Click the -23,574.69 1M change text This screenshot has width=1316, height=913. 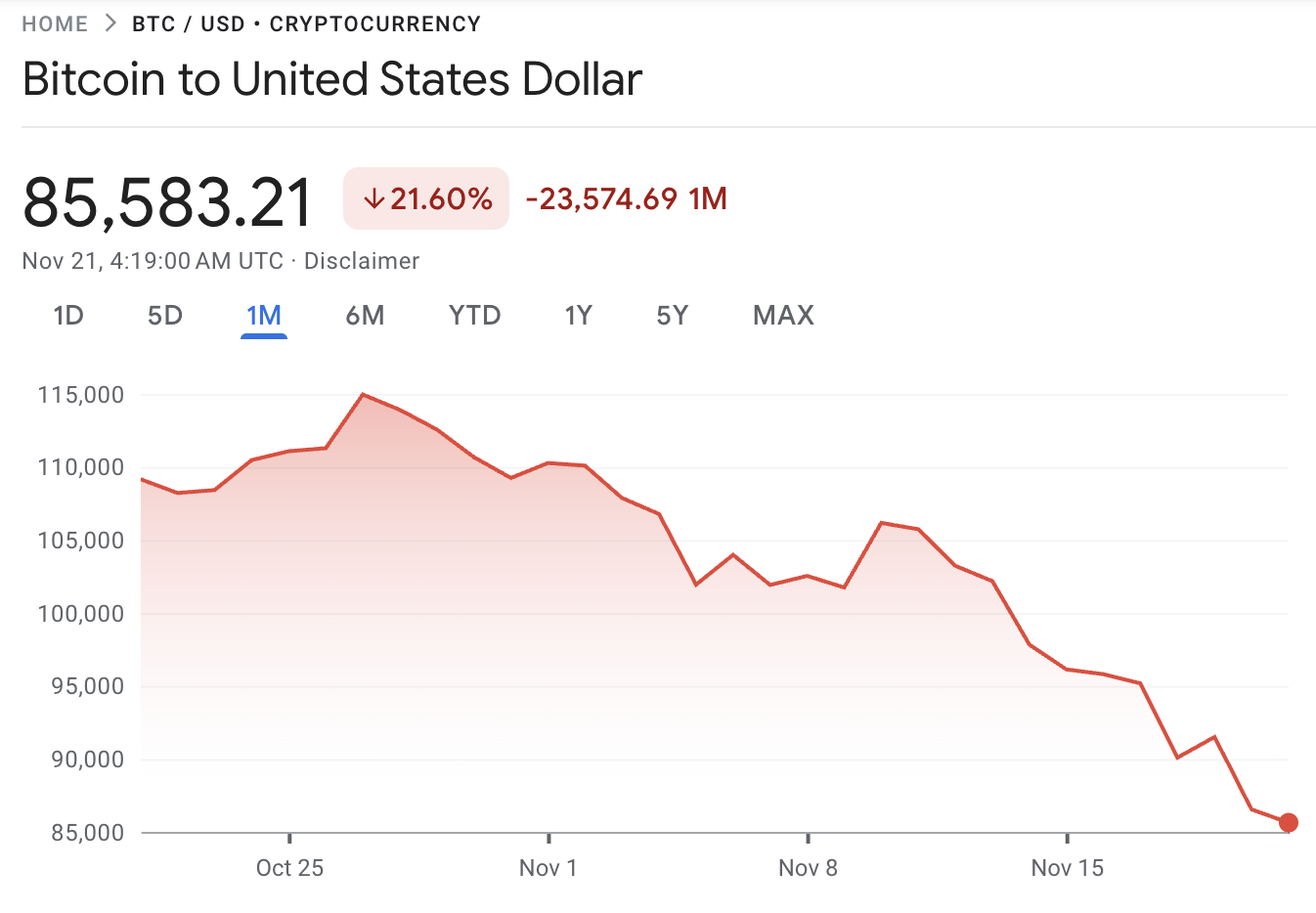pyautogui.click(x=625, y=197)
